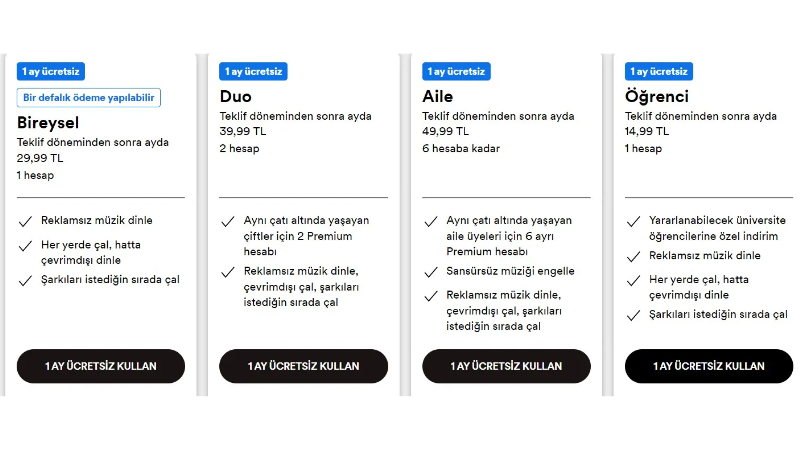The width and height of the screenshot is (800, 450).
Task: Click the Duo plan's 1 AY ÜCRETSİZ KULLAN button
Action: click(303, 366)
